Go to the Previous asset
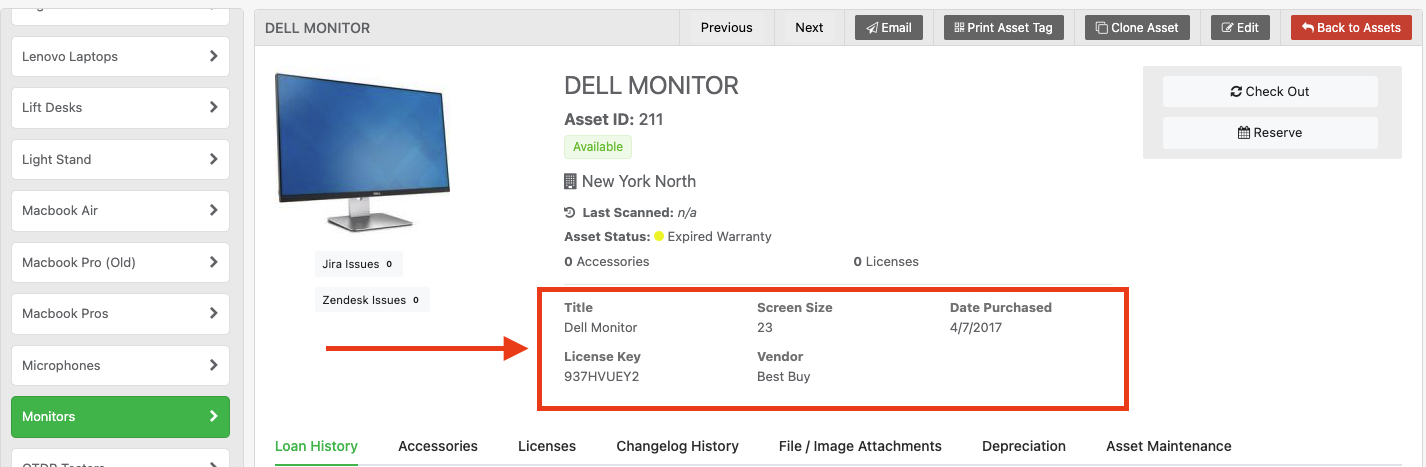The width and height of the screenshot is (1426, 467). 726,28
